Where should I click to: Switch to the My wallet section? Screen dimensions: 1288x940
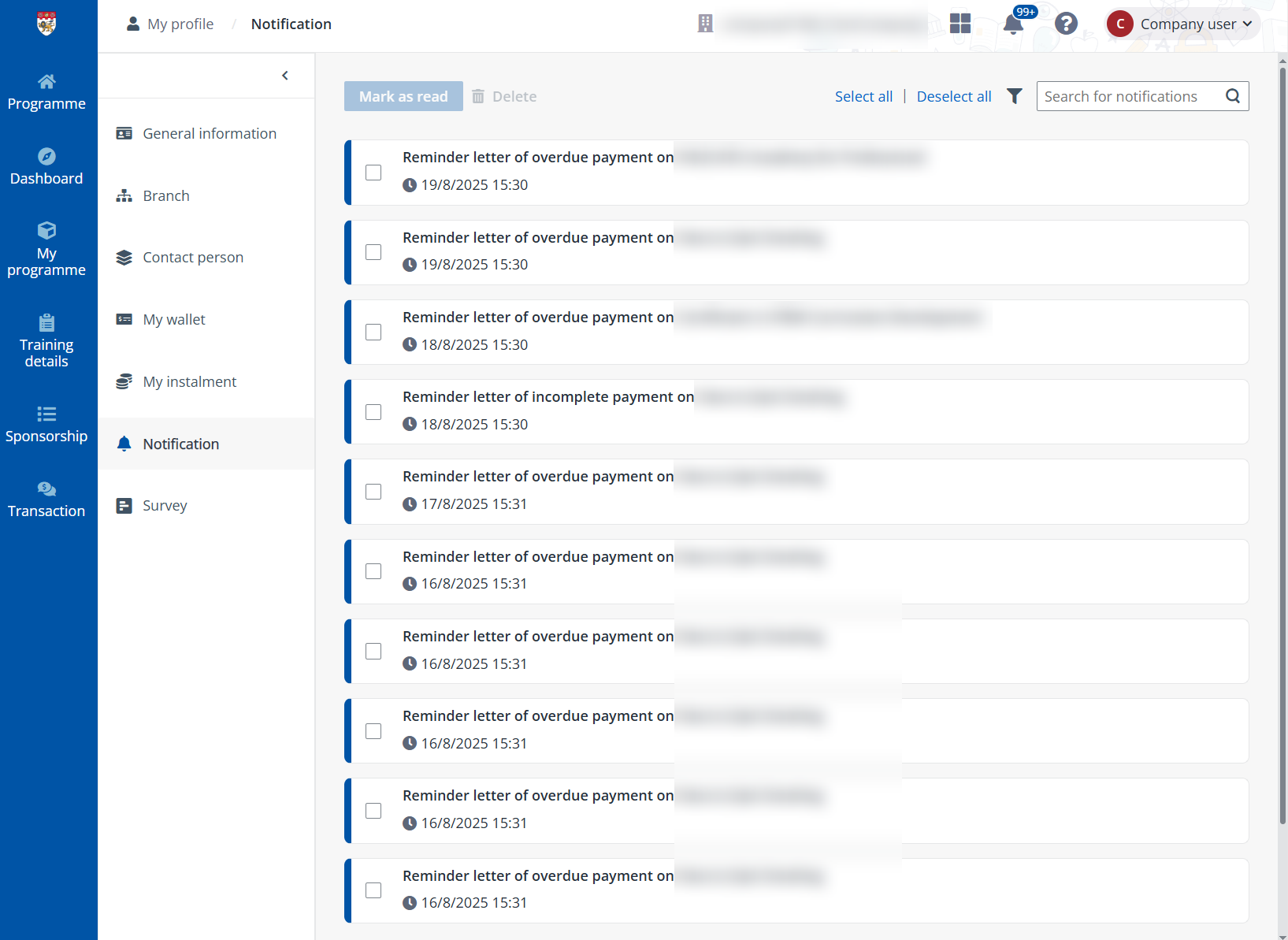[x=173, y=319]
